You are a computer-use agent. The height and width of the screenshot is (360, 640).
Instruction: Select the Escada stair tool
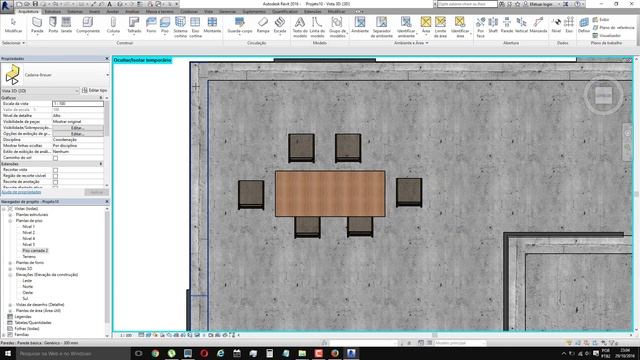pyautogui.click(x=280, y=25)
